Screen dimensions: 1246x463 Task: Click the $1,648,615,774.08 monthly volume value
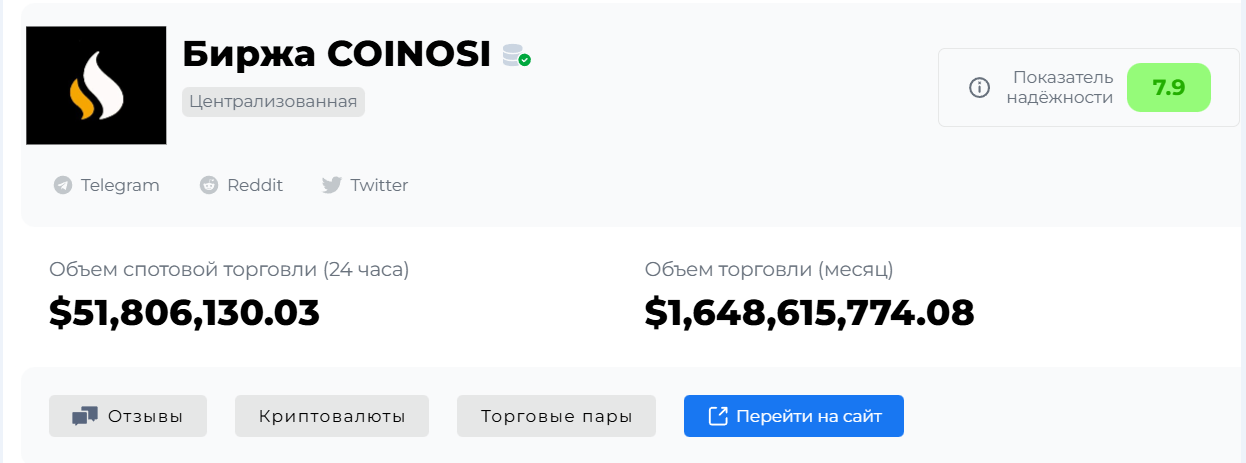pos(809,313)
